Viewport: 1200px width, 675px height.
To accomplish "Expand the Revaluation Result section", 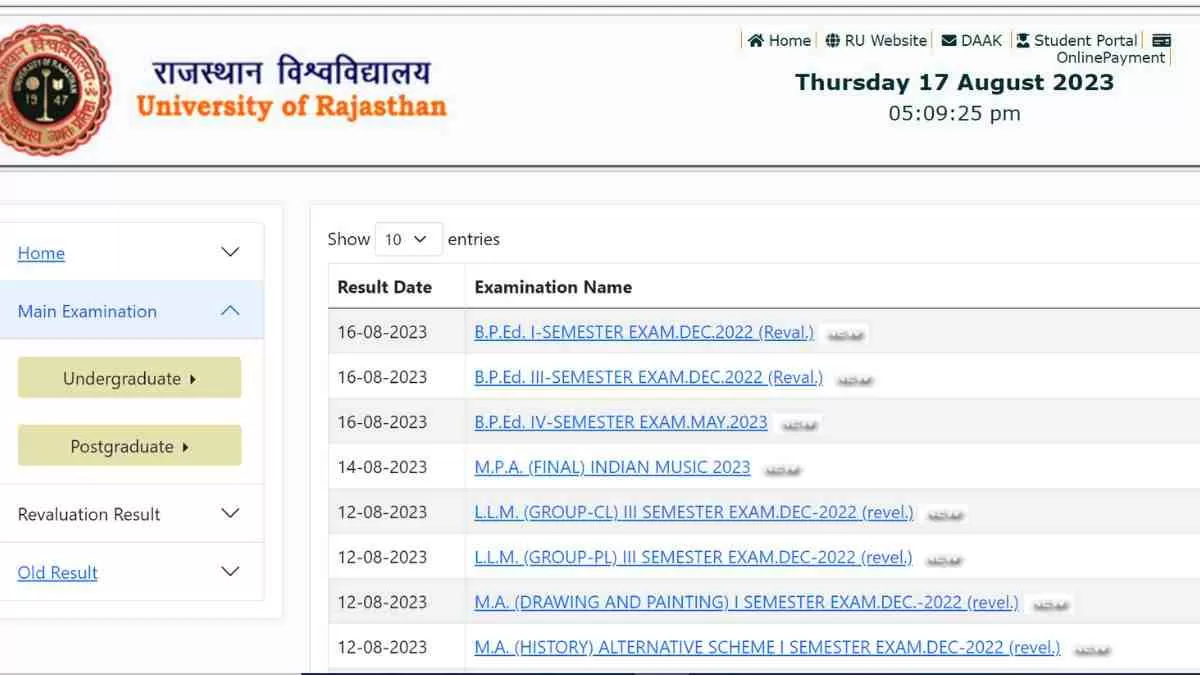I will pyautogui.click(x=230, y=513).
